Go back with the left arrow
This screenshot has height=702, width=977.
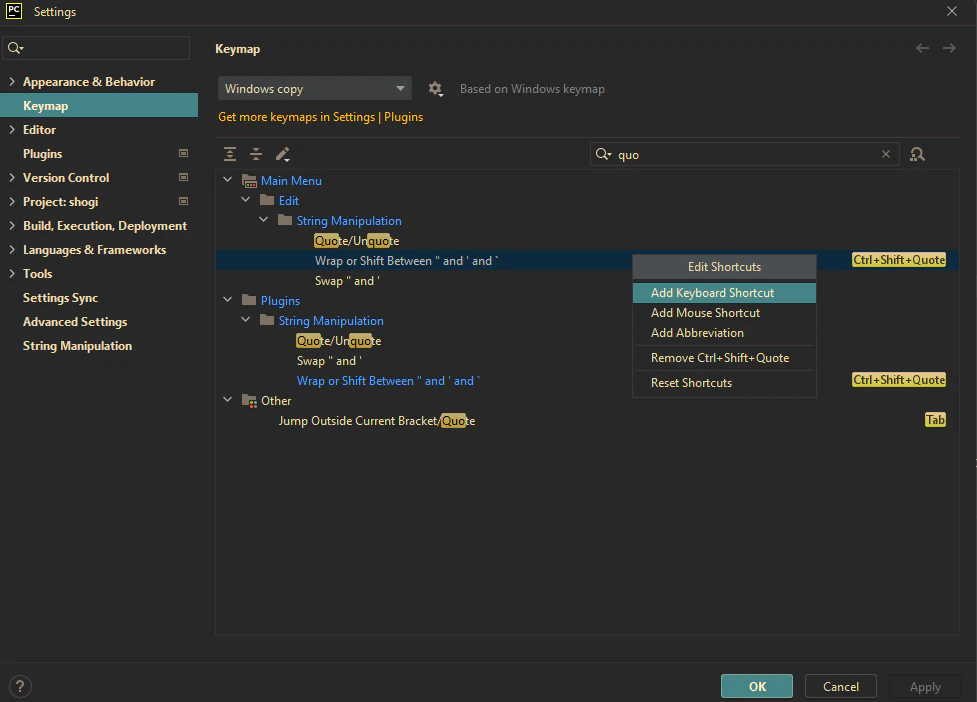(922, 48)
